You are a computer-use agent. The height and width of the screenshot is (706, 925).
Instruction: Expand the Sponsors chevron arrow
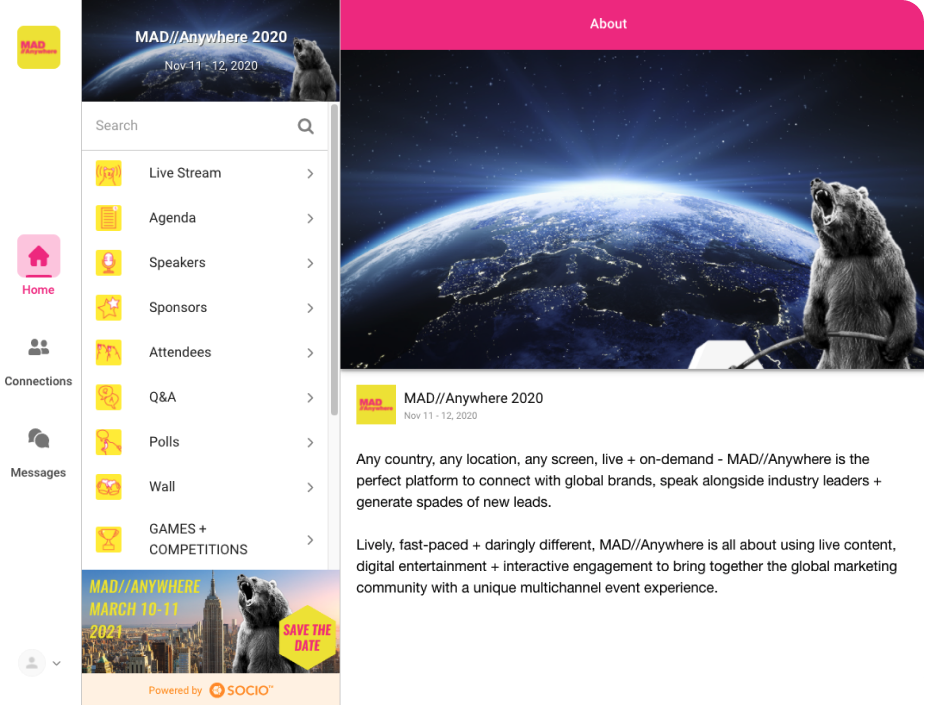tap(310, 308)
